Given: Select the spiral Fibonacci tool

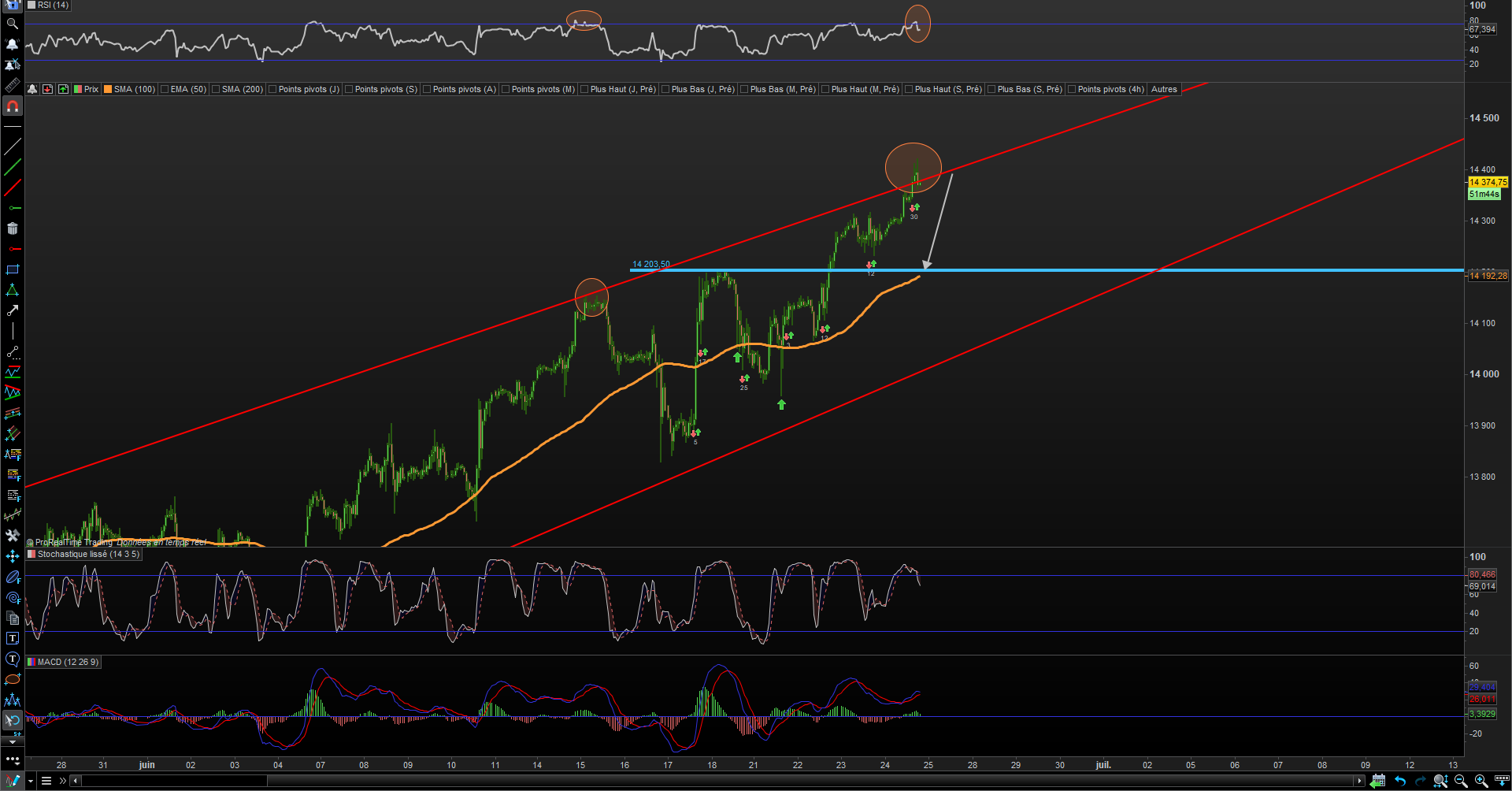Looking at the screenshot, I should pos(12,597).
